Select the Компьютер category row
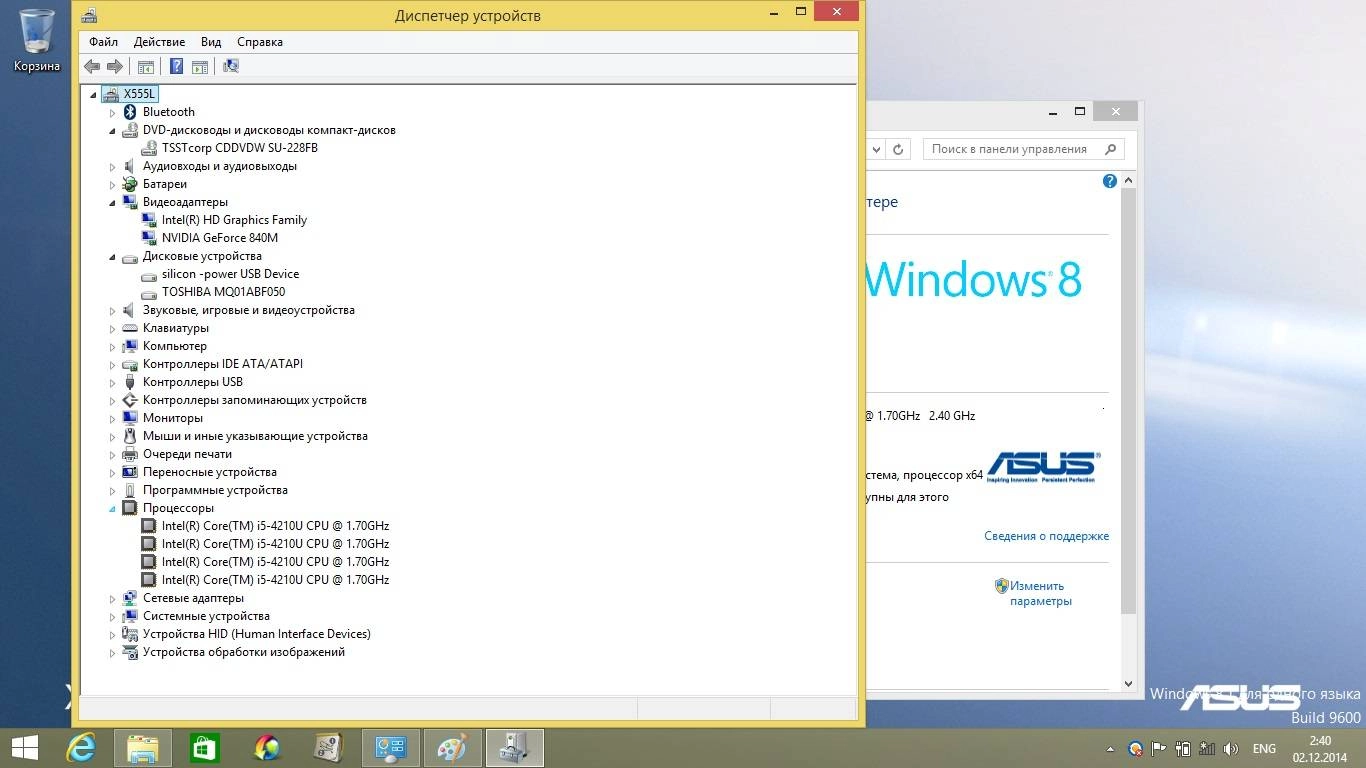This screenshot has width=1366, height=768. (x=175, y=346)
